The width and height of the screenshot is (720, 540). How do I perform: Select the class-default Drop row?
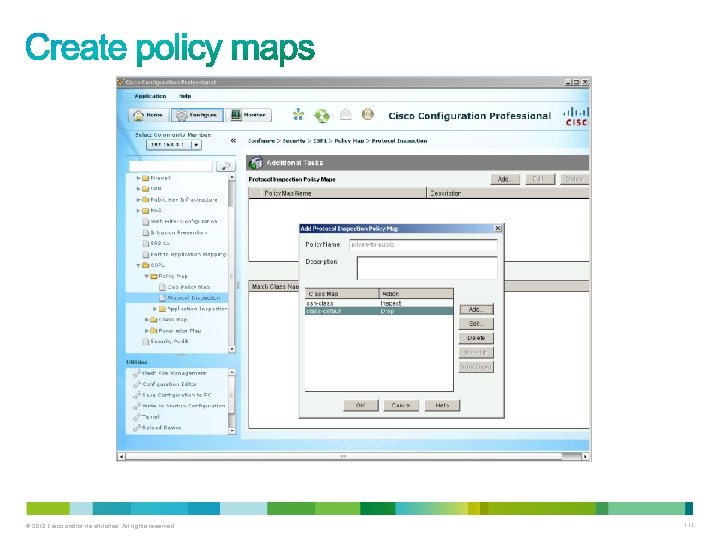[379, 311]
